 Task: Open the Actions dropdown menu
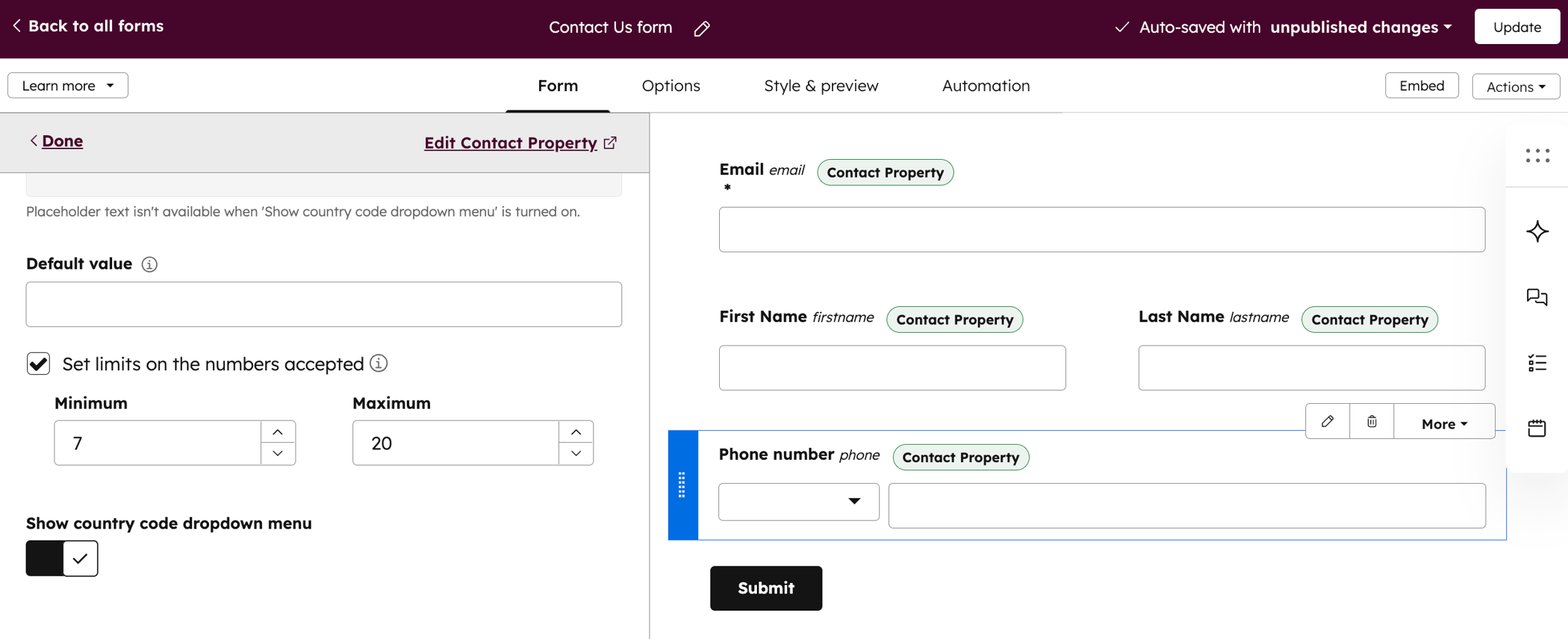click(1516, 87)
